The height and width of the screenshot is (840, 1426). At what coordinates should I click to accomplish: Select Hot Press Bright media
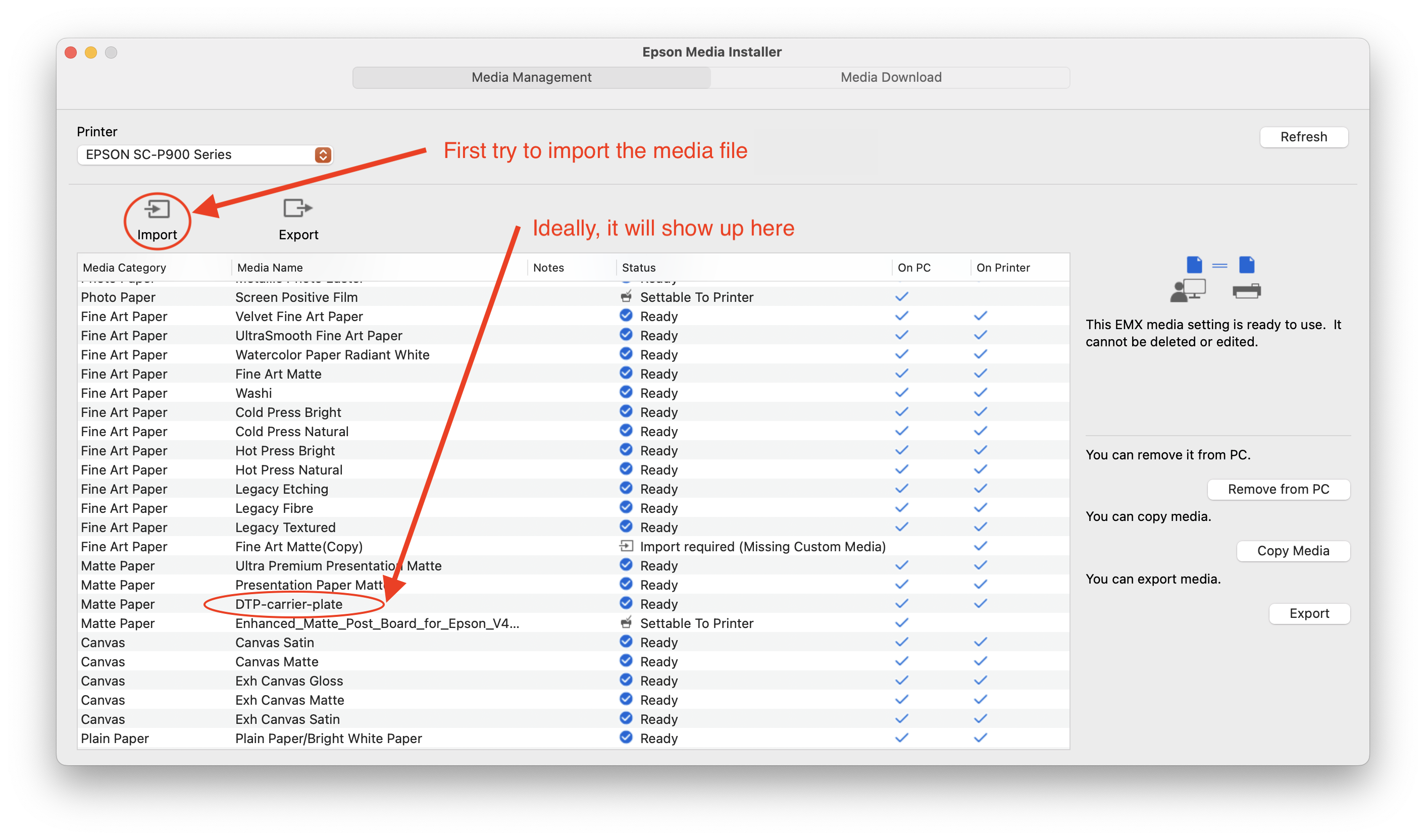(573, 451)
